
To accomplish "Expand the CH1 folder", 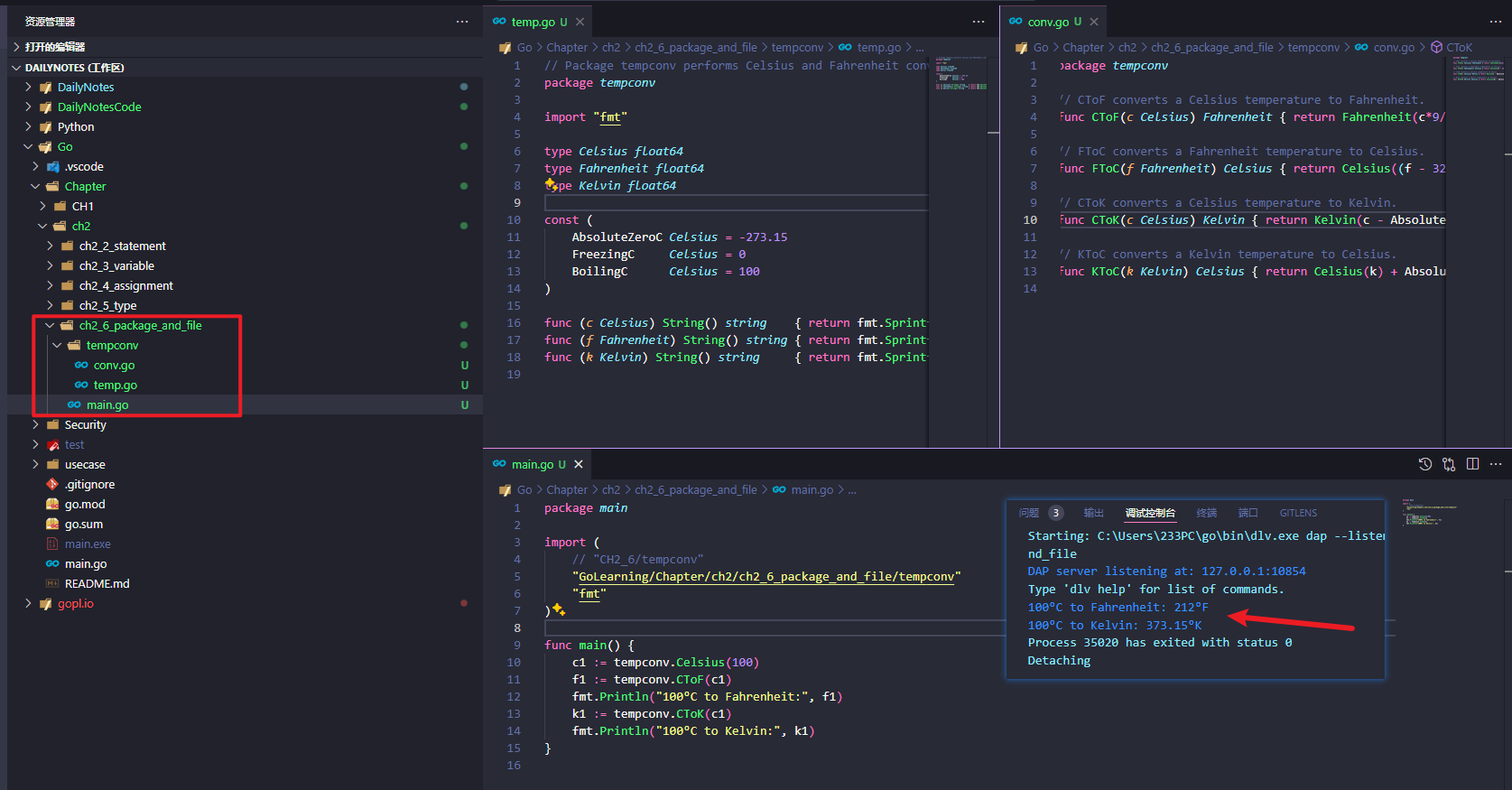I will (42, 206).
